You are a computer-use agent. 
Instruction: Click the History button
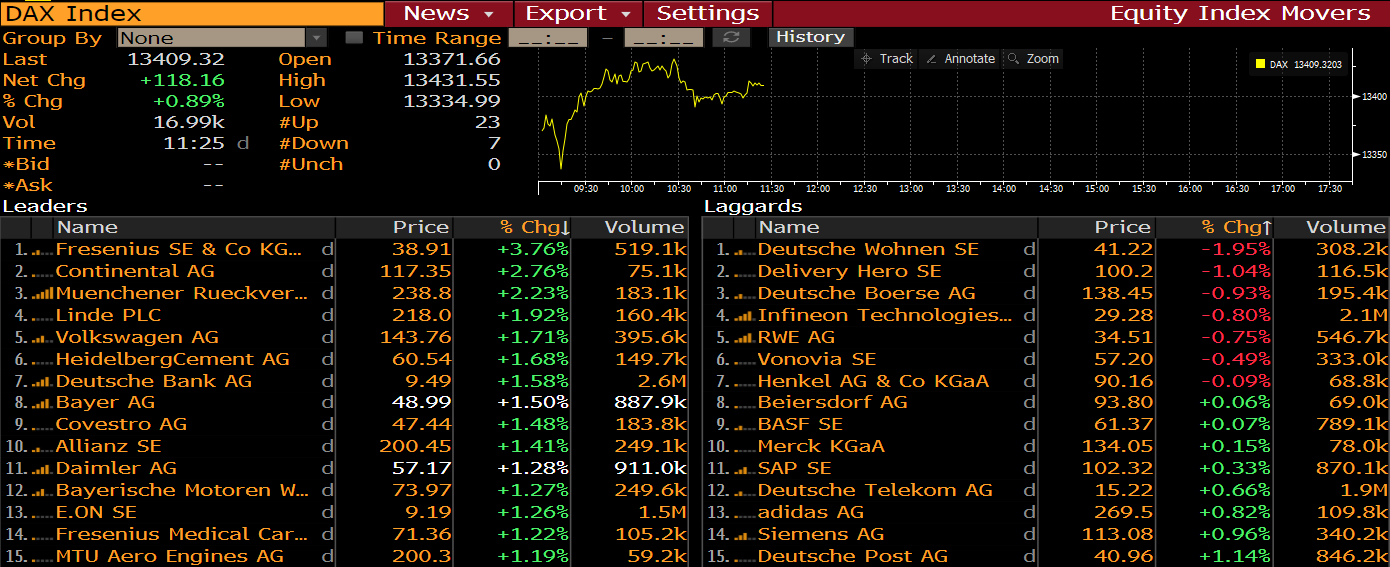pos(811,37)
